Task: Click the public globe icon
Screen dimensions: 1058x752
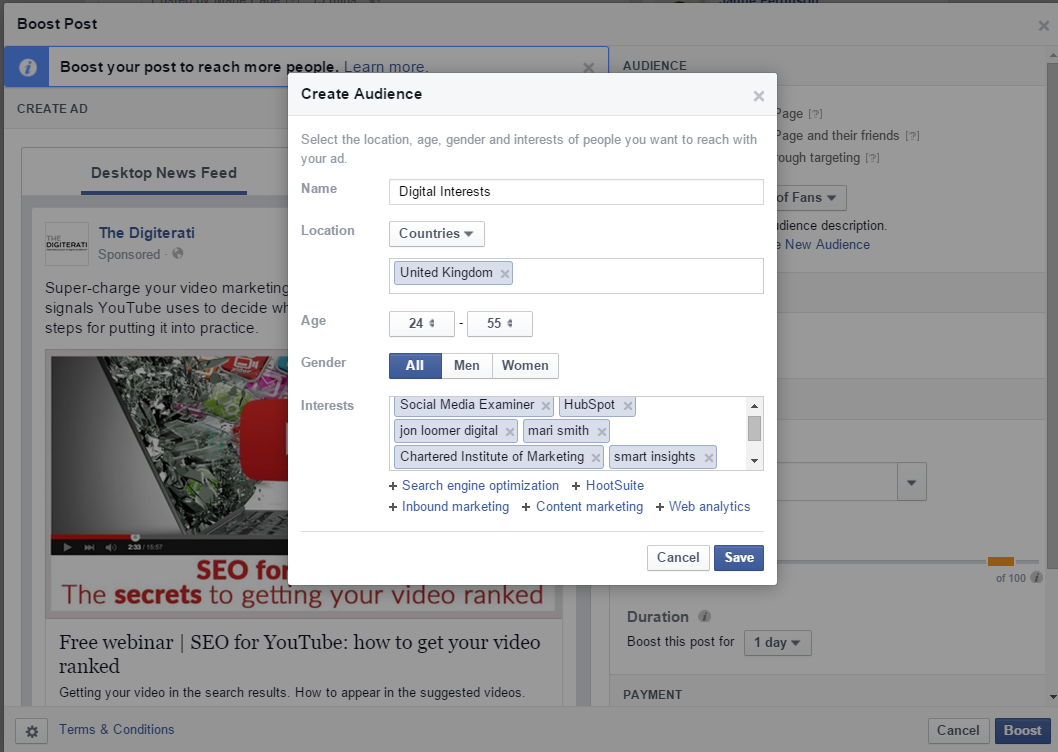Action: point(178,254)
